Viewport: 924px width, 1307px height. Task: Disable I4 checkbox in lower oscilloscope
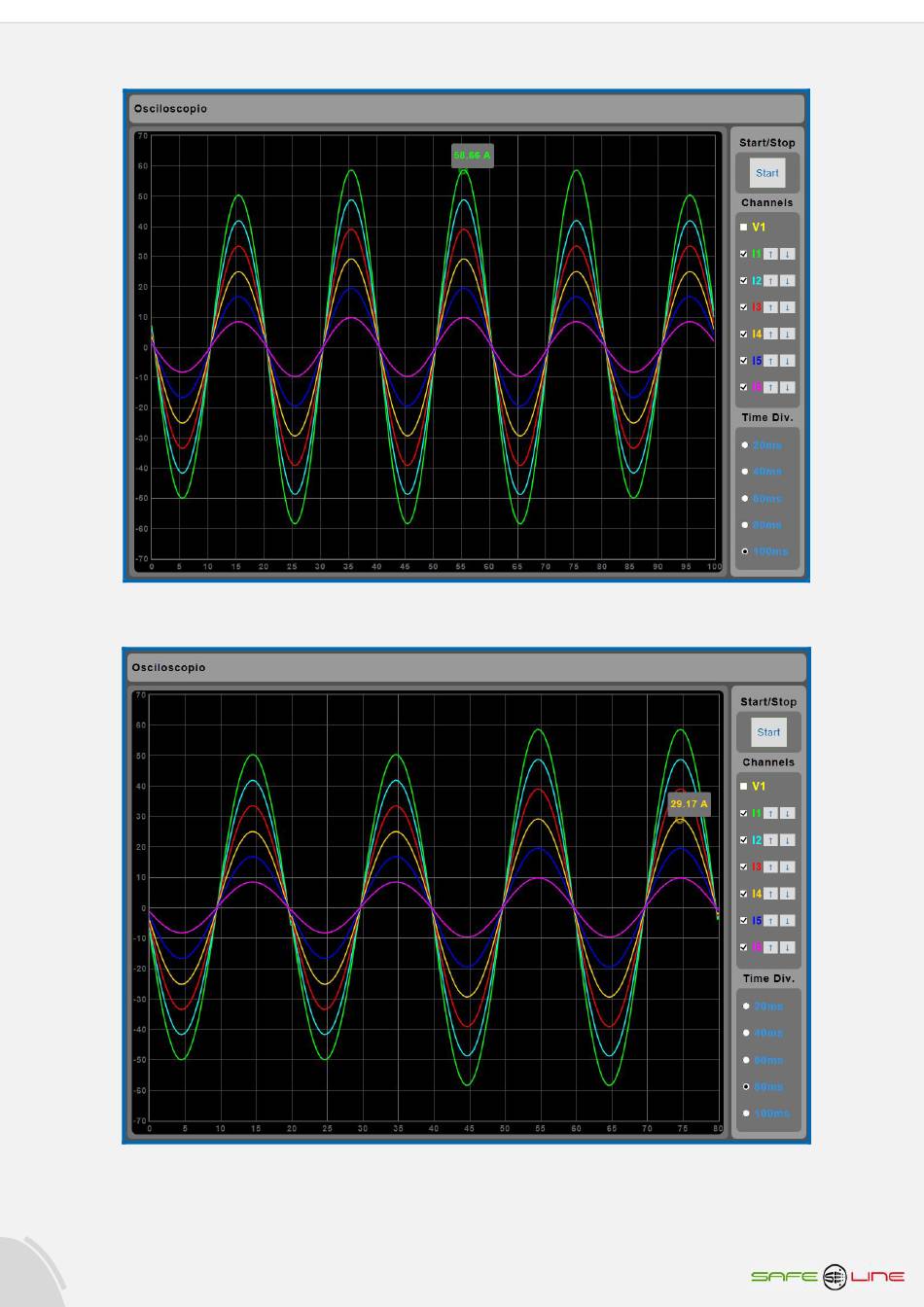(744, 894)
